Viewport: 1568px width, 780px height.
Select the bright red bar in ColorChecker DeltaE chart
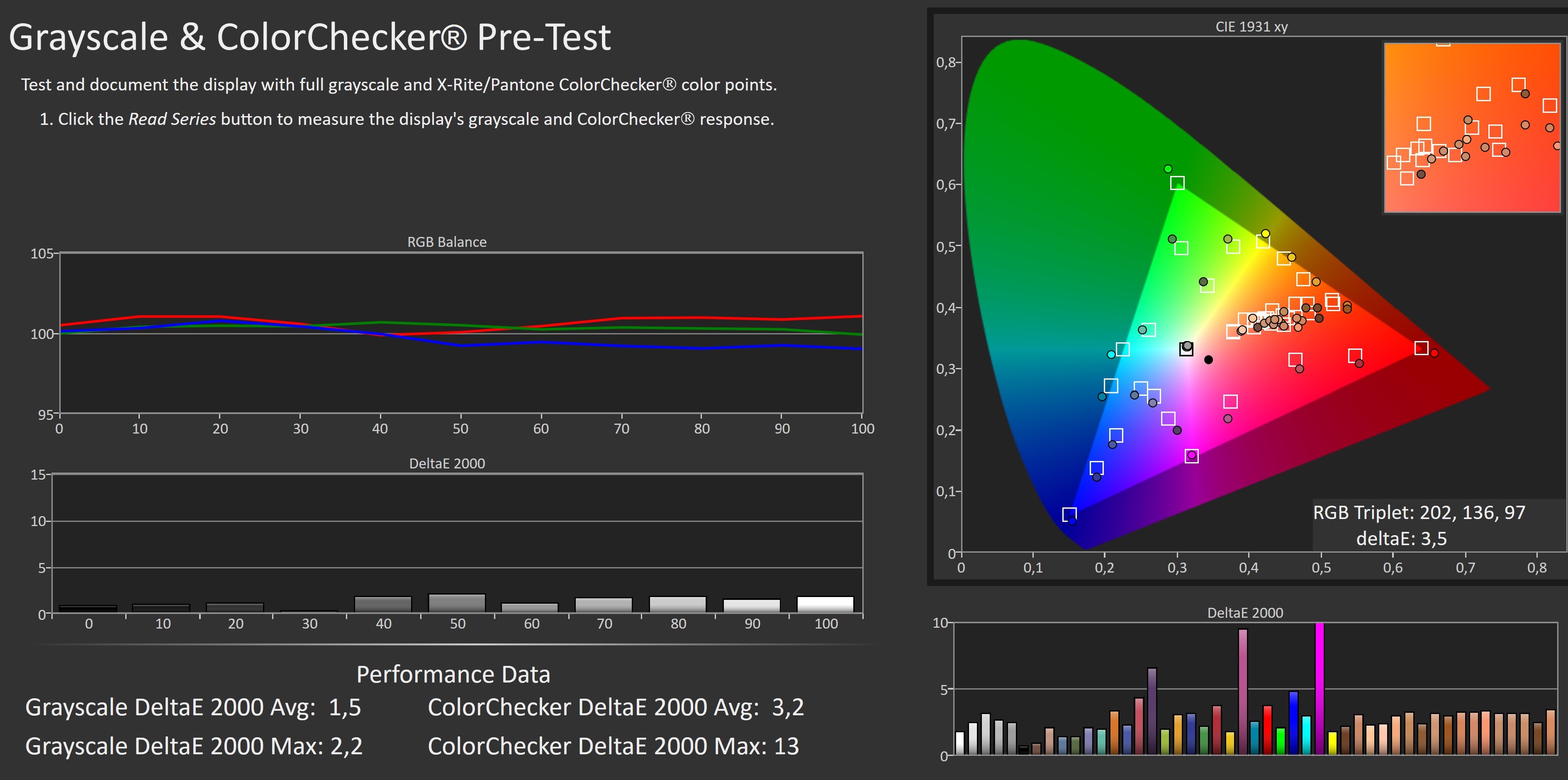tap(1267, 729)
